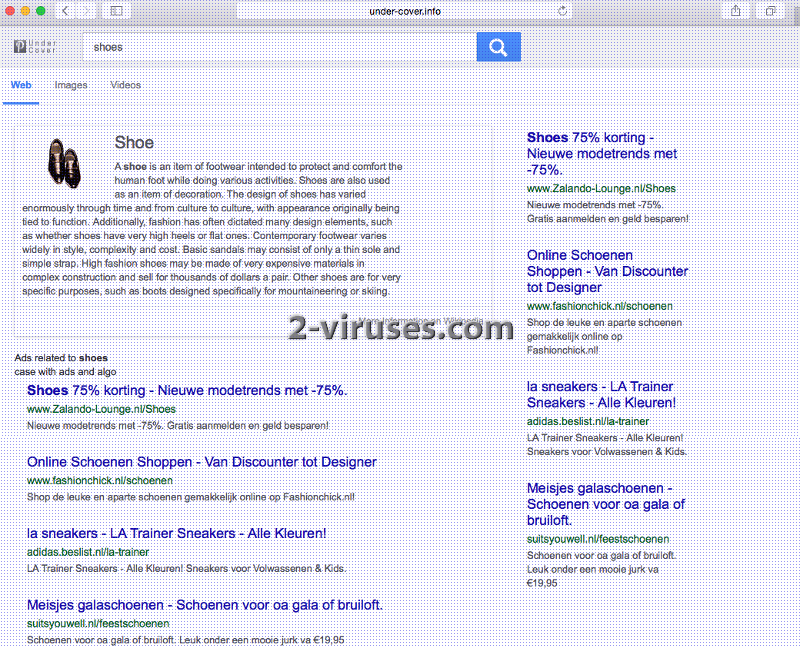Open the shoe thumbnail image
This screenshot has height=648, width=800.
(x=64, y=163)
